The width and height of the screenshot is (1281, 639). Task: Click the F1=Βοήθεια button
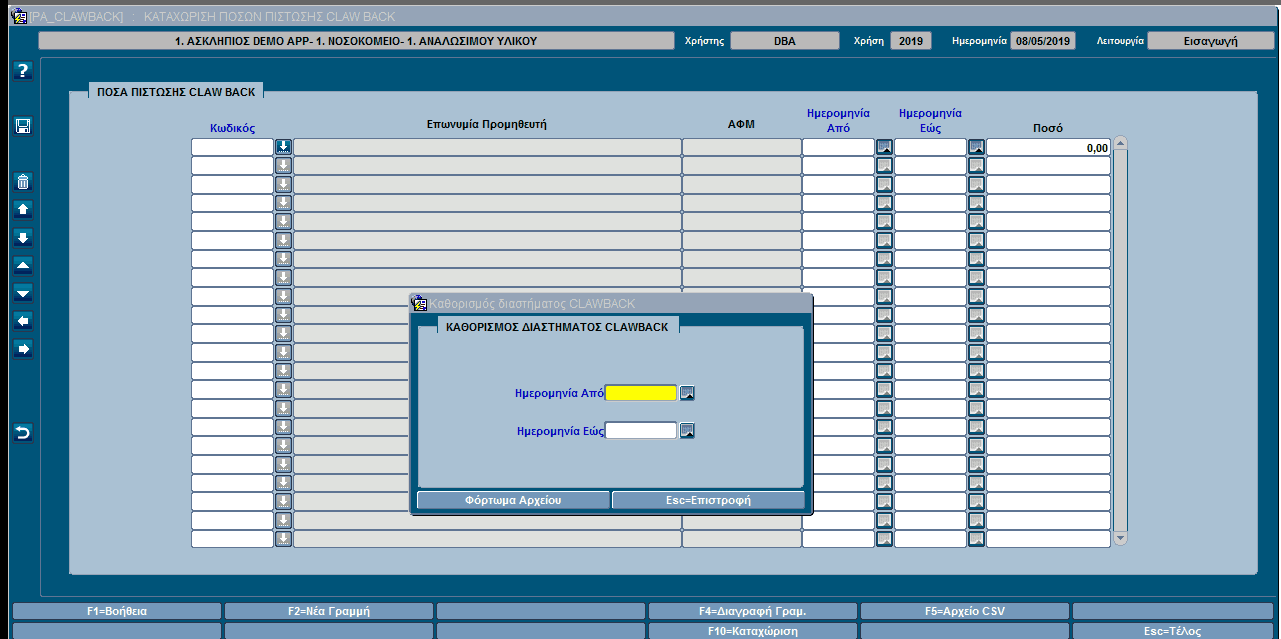[117, 611]
